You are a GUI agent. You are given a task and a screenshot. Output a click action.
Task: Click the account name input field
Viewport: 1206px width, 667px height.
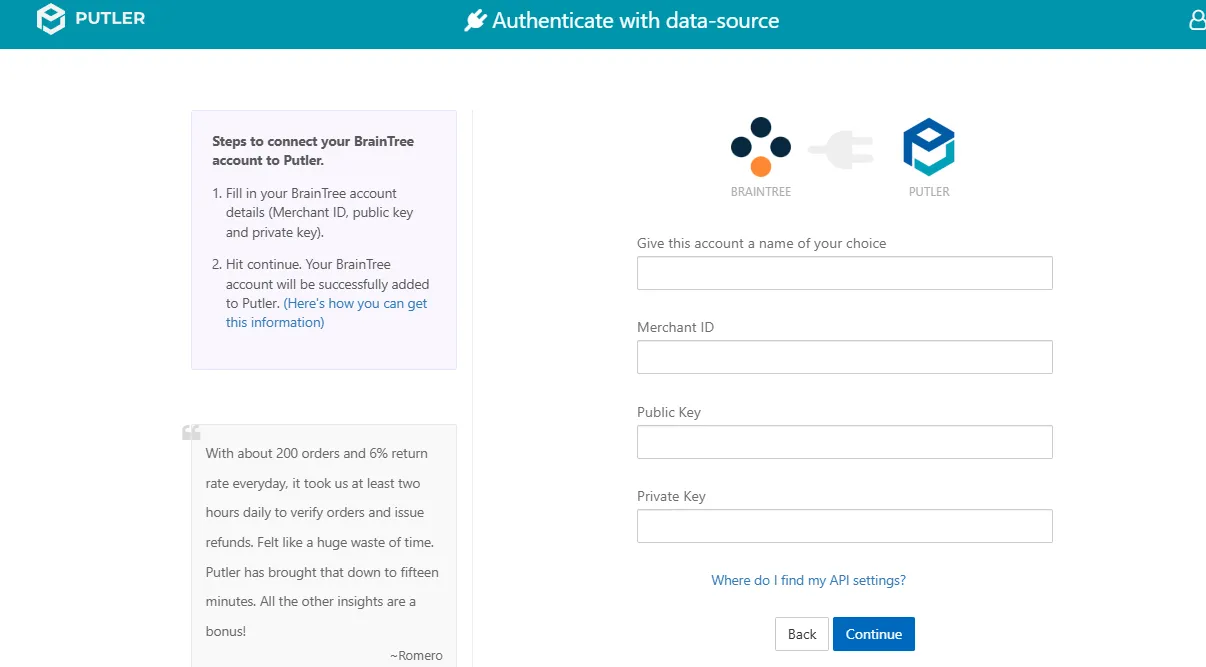pos(845,273)
